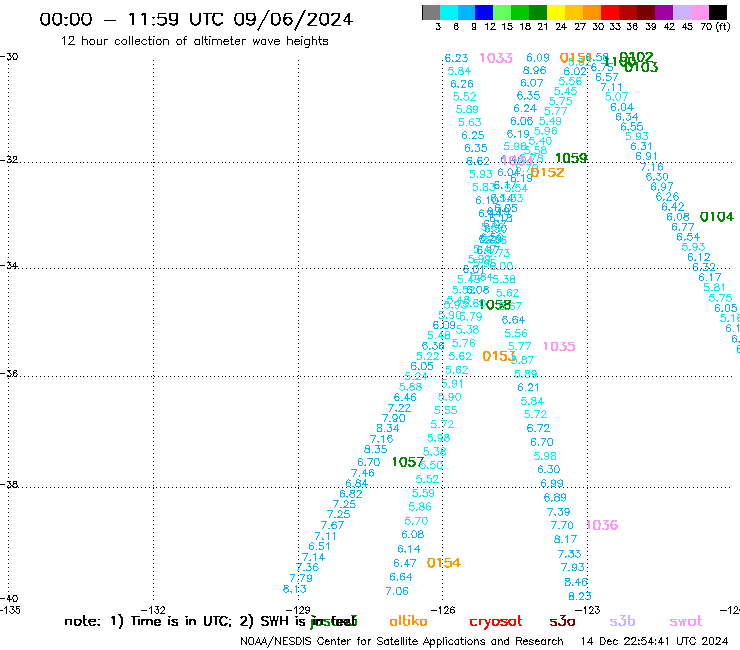Click the orange altika time label "0154"
This screenshot has height=650, width=740.
[444, 563]
